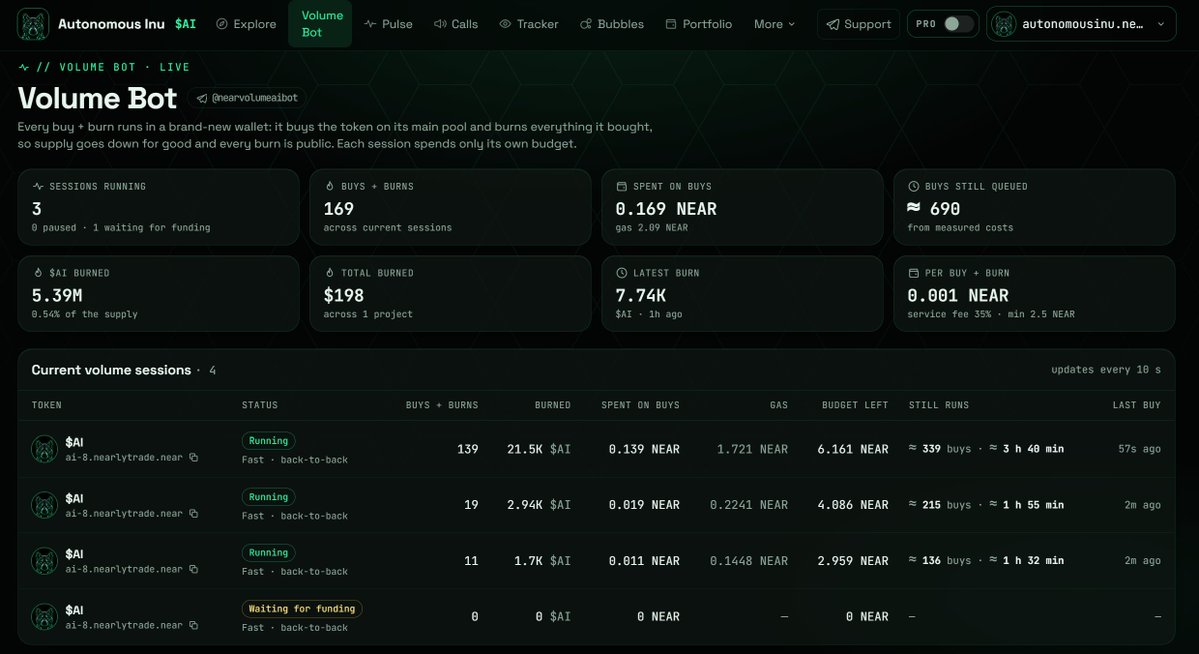Click the account avatar in header
1199x654 pixels.
coord(1004,24)
